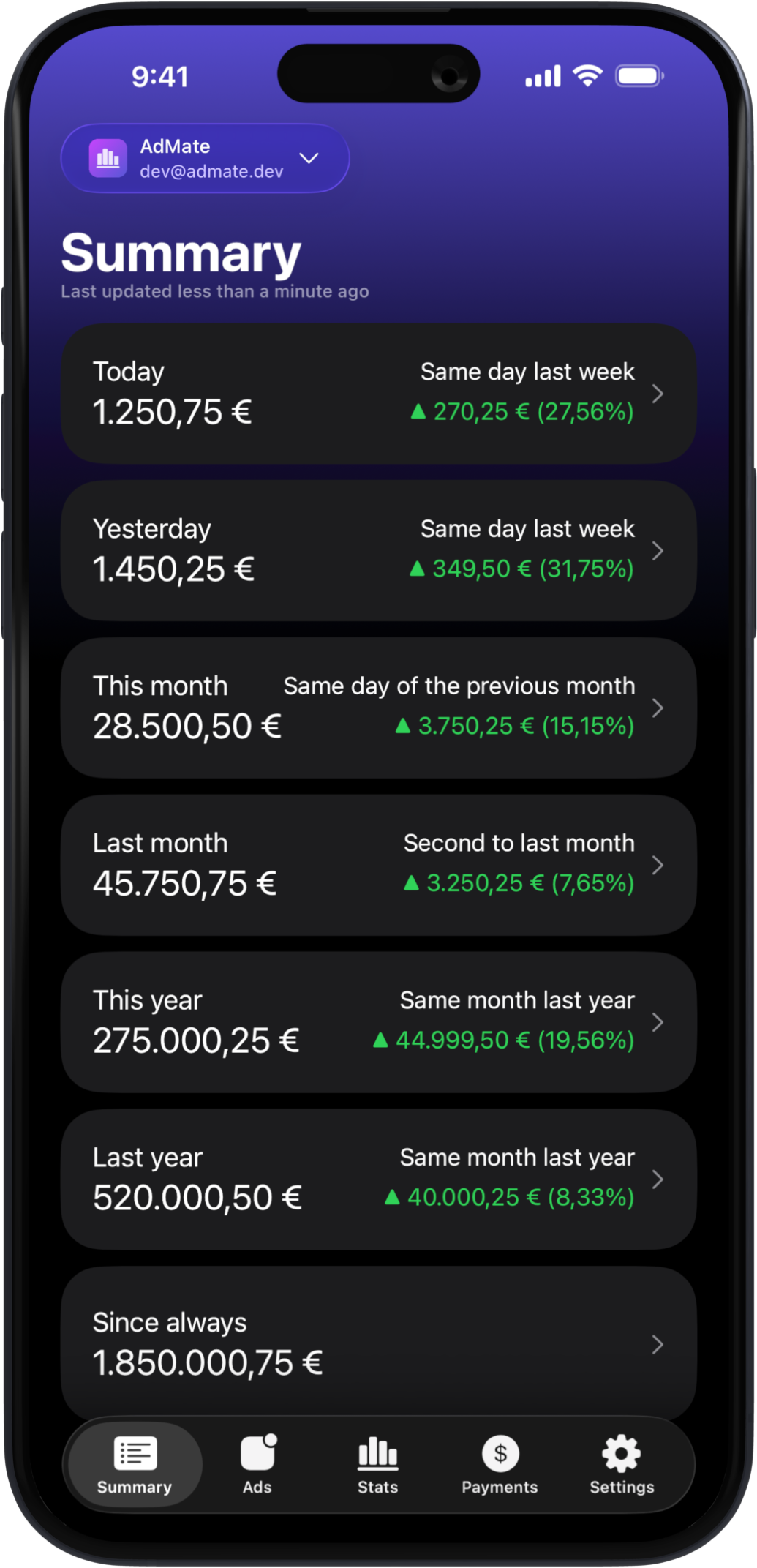Tap the cellular signal strength icon
This screenshot has height=1568, width=757.
click(x=543, y=76)
